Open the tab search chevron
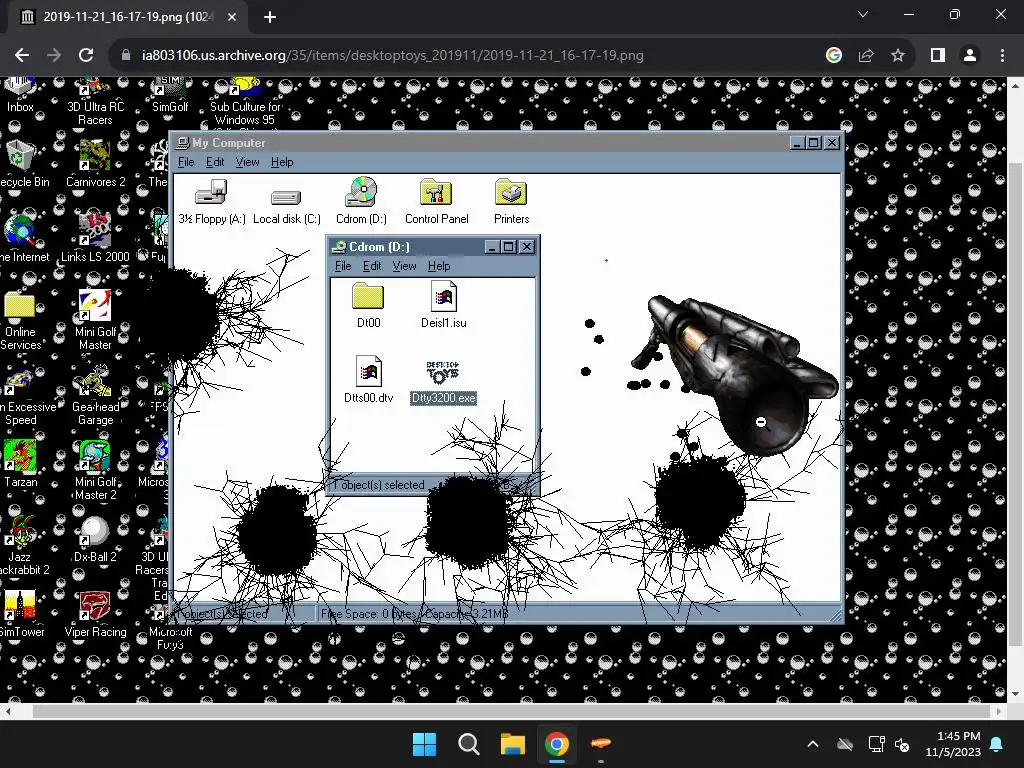The height and width of the screenshot is (768, 1024). [x=863, y=14]
